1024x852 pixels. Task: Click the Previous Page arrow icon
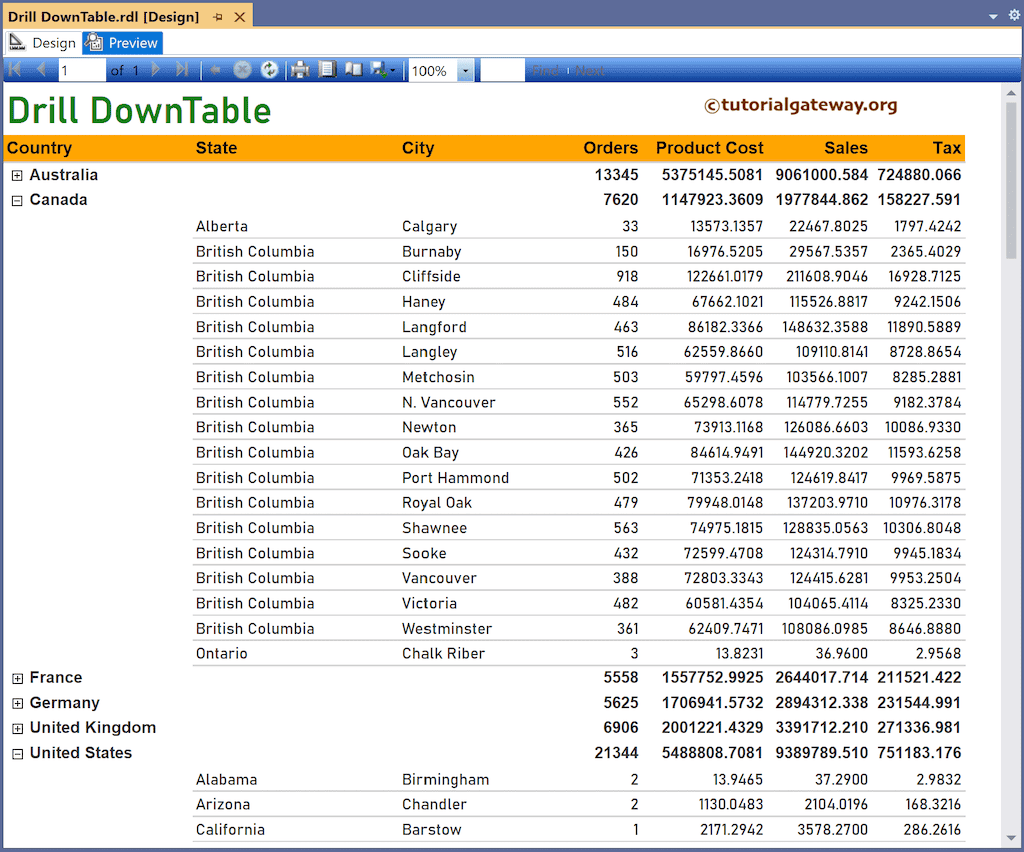(39, 70)
